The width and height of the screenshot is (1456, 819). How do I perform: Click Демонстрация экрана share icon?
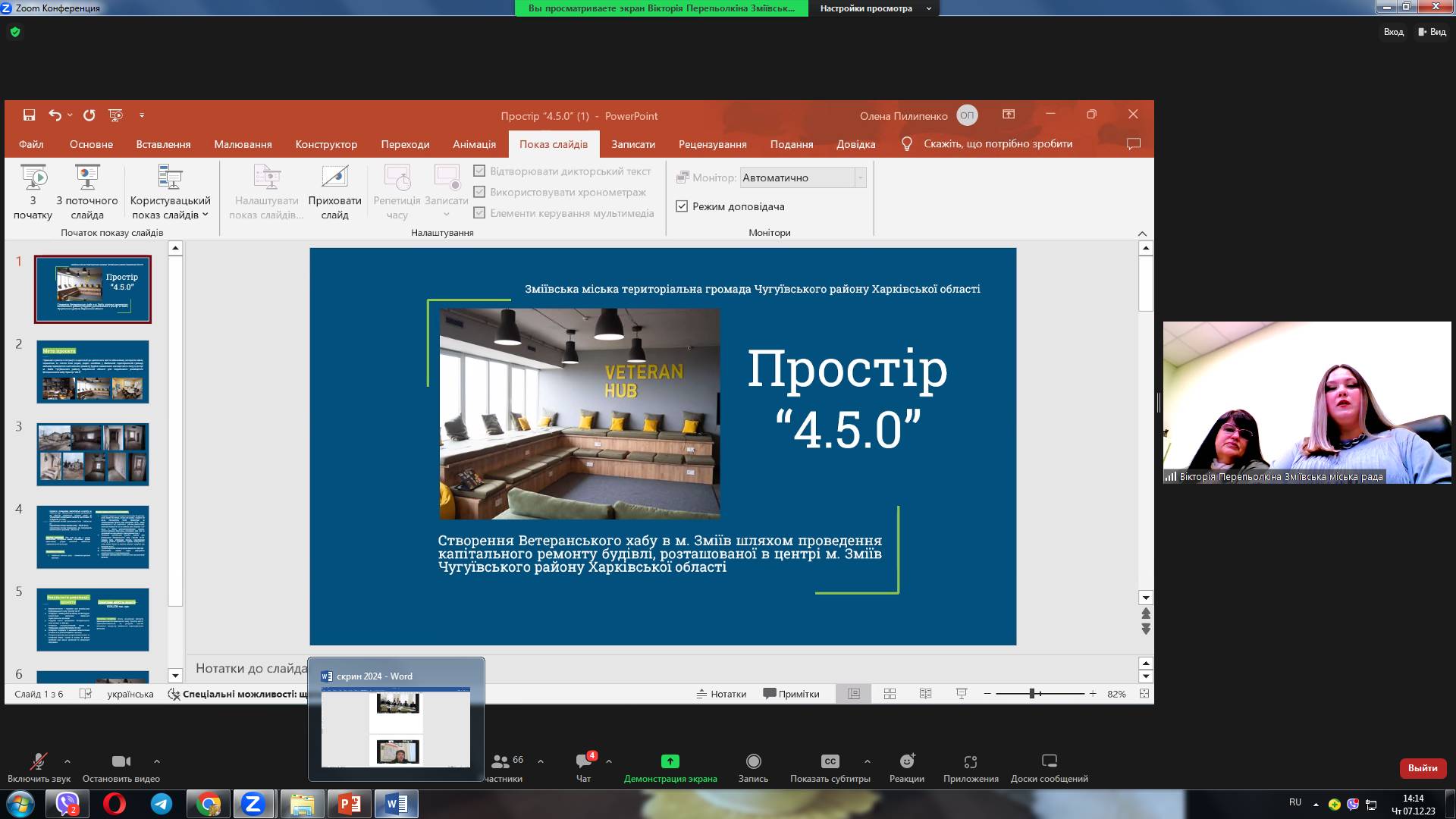point(670,761)
